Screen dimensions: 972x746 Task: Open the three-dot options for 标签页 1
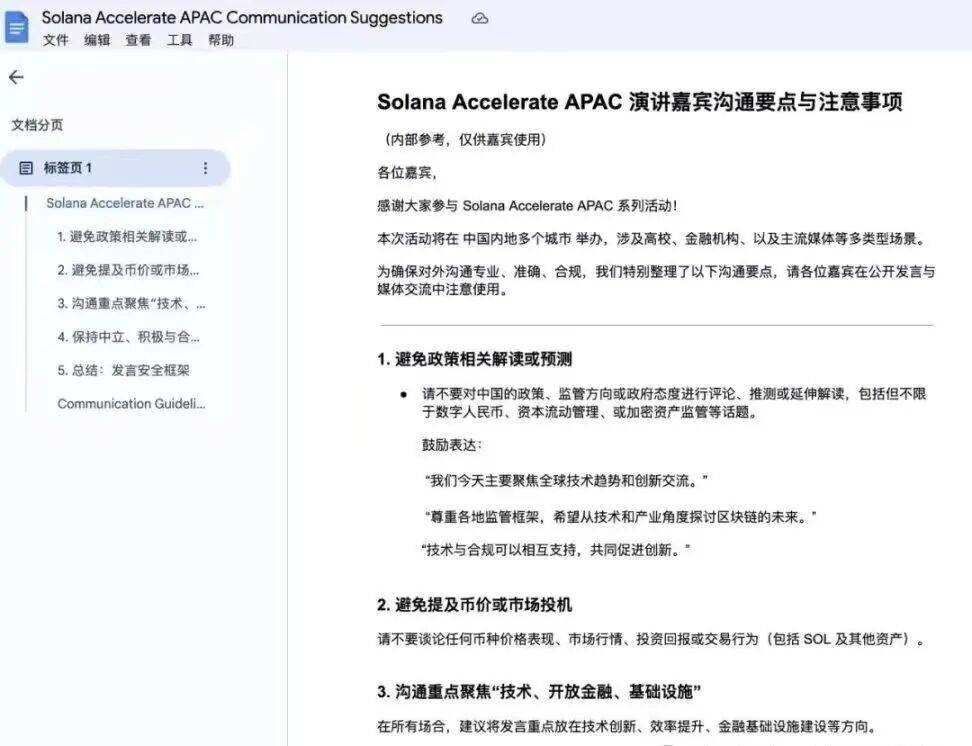pyautogui.click(x=206, y=168)
